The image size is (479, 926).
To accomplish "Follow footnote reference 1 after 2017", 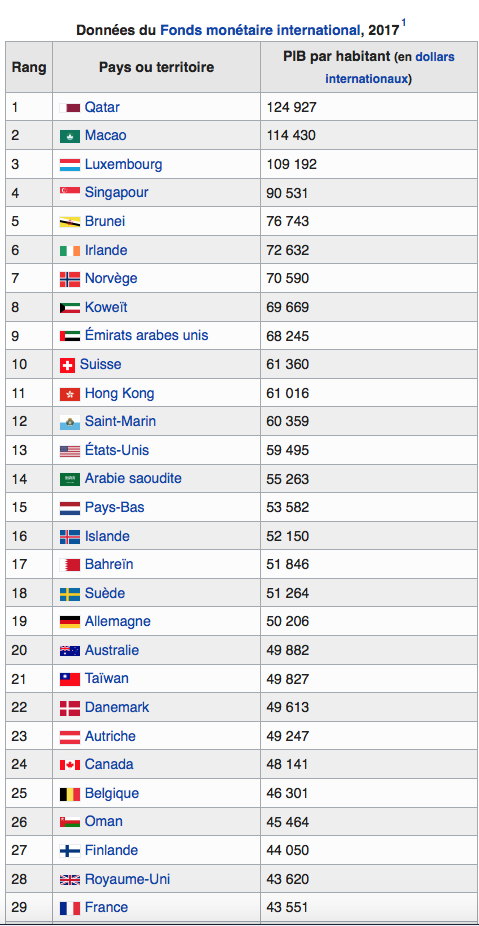I will [404, 23].
